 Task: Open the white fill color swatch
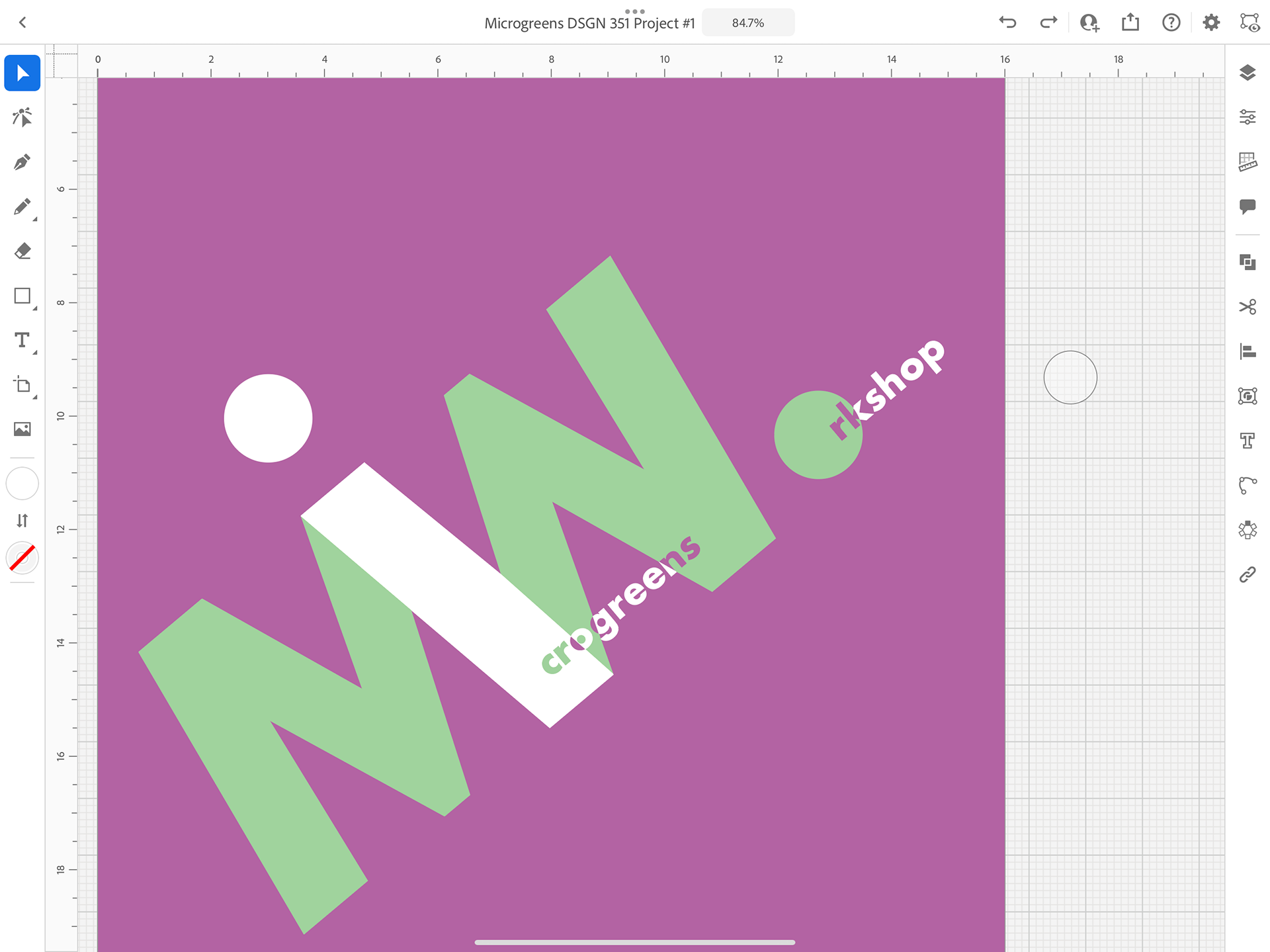pyautogui.click(x=22, y=483)
